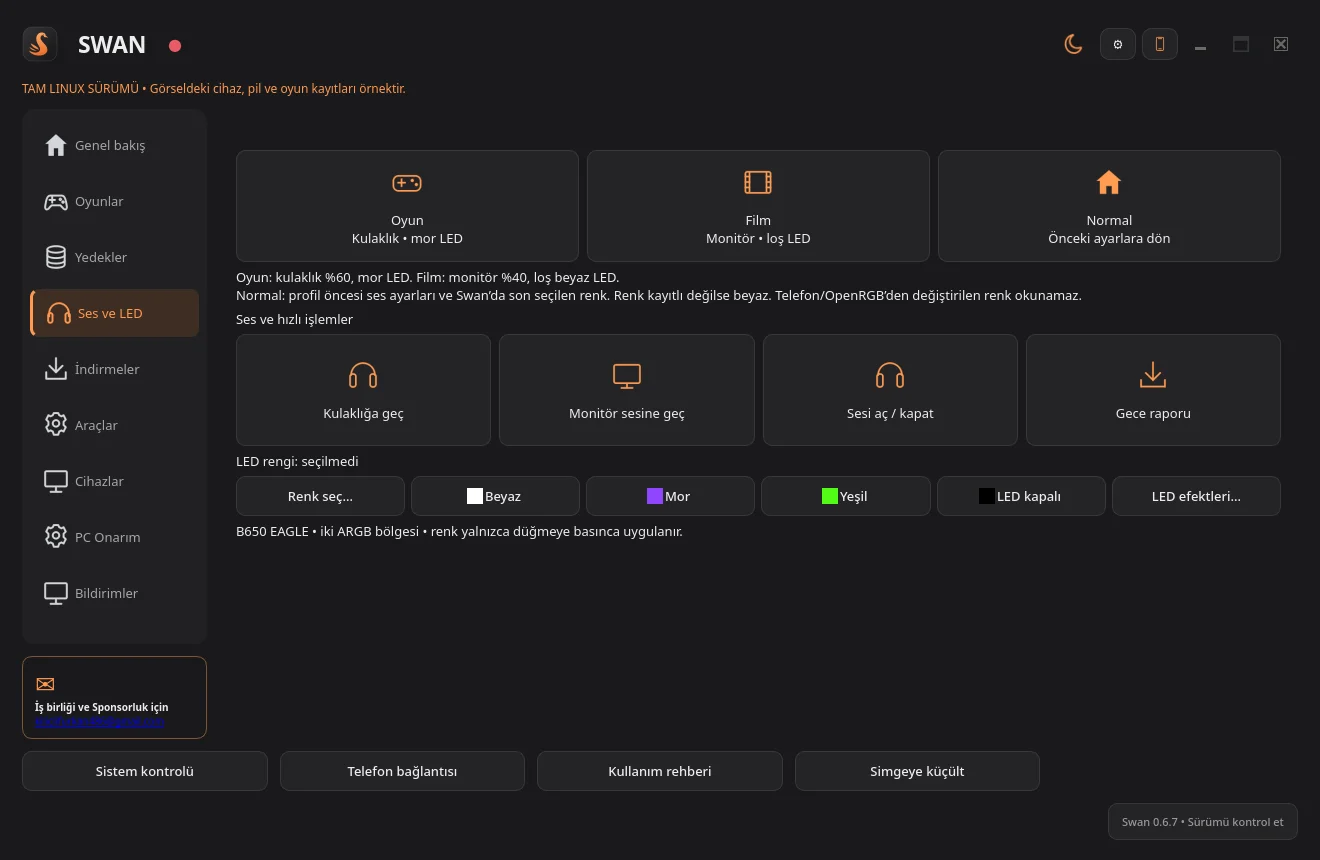Open İndirmeler sidebar section

[x=114, y=369]
